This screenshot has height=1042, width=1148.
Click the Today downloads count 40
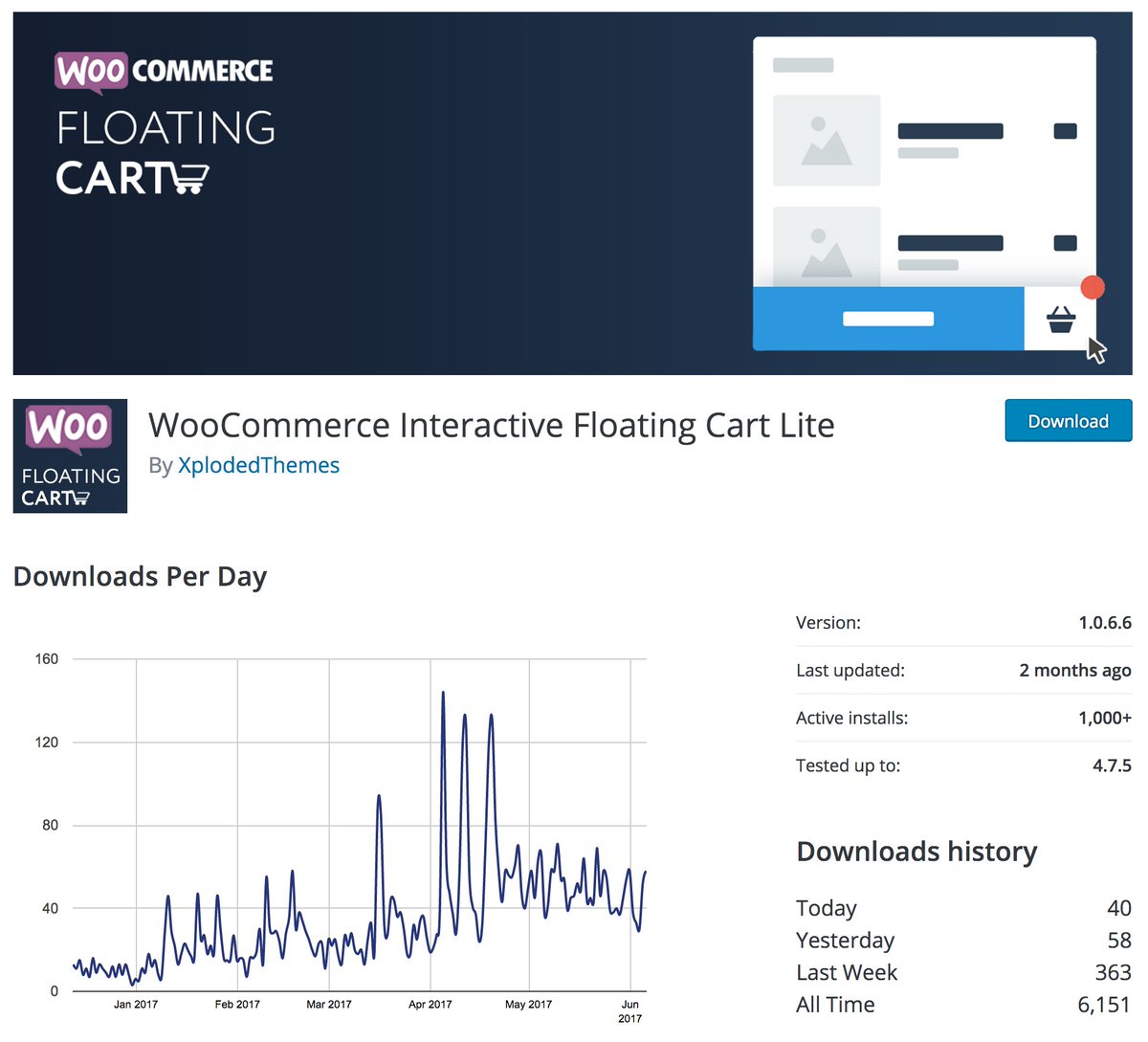click(x=1119, y=908)
